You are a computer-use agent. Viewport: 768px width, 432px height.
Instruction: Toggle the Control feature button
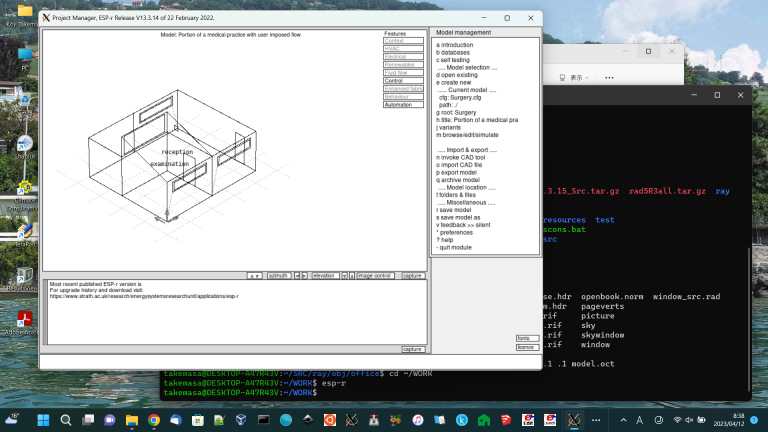pos(403,80)
